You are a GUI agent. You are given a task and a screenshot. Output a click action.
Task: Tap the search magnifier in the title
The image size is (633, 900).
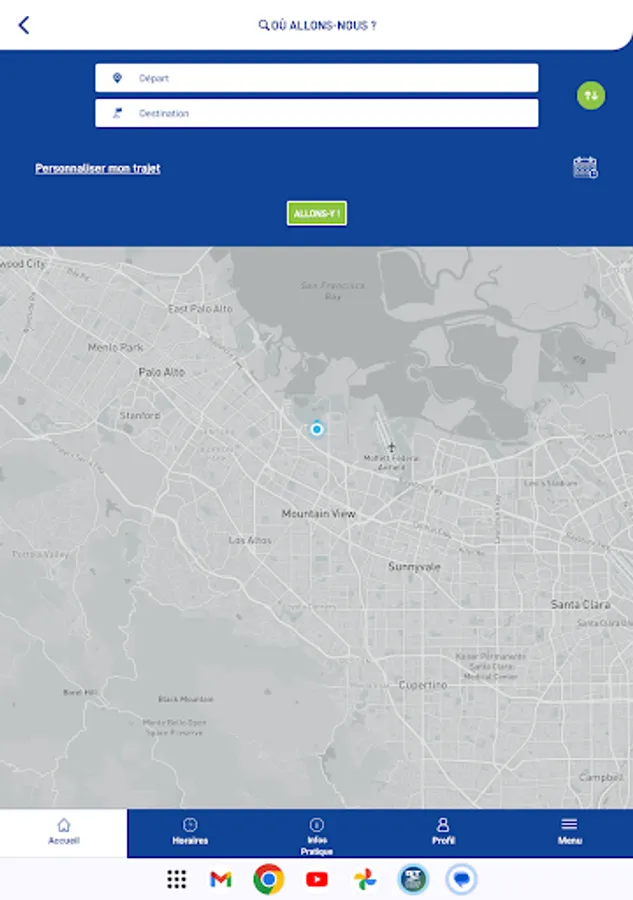tap(263, 25)
